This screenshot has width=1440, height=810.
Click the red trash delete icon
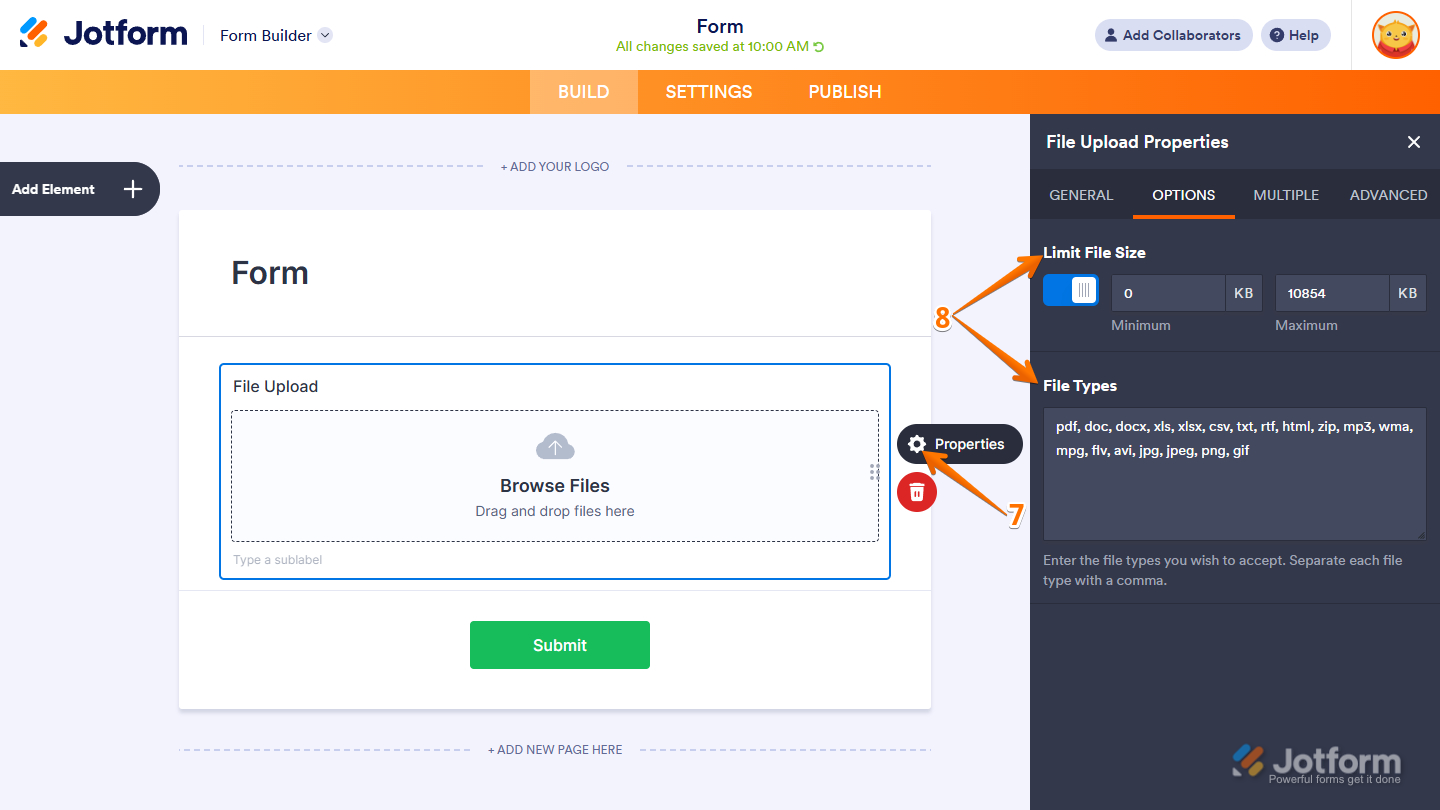[x=917, y=492]
